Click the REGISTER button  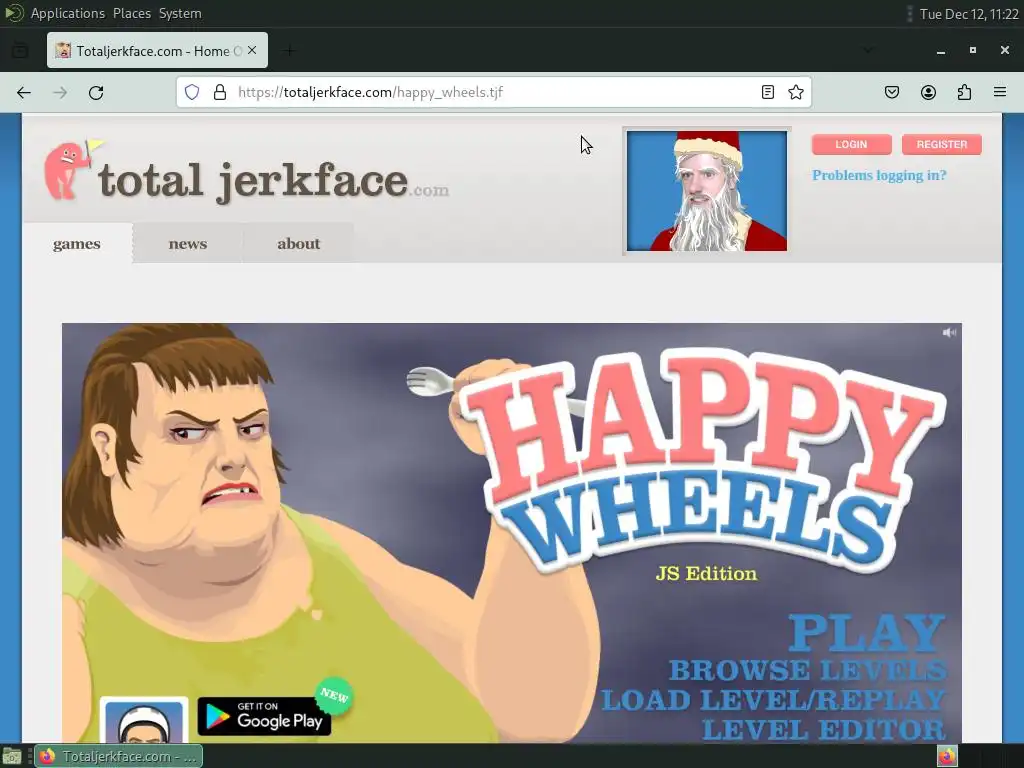(942, 144)
